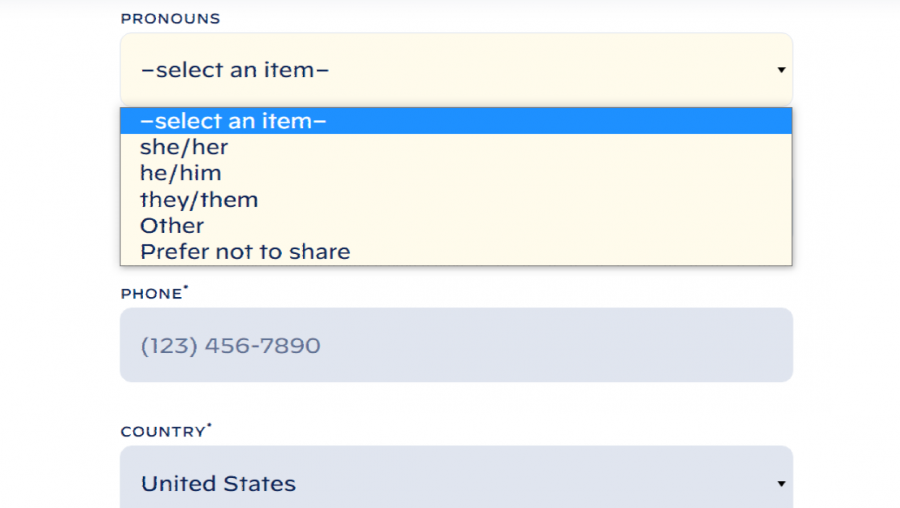Select the 'she/her' pronoun option
The image size is (900, 508).
click(x=184, y=147)
